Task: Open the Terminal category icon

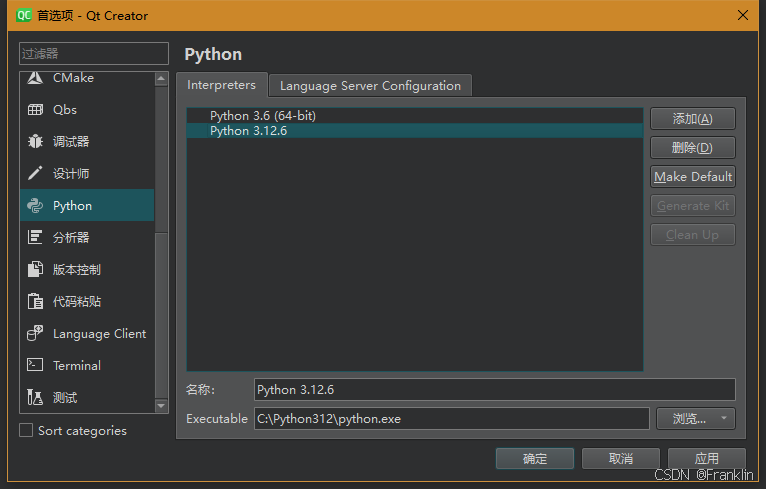Action: 35,365
